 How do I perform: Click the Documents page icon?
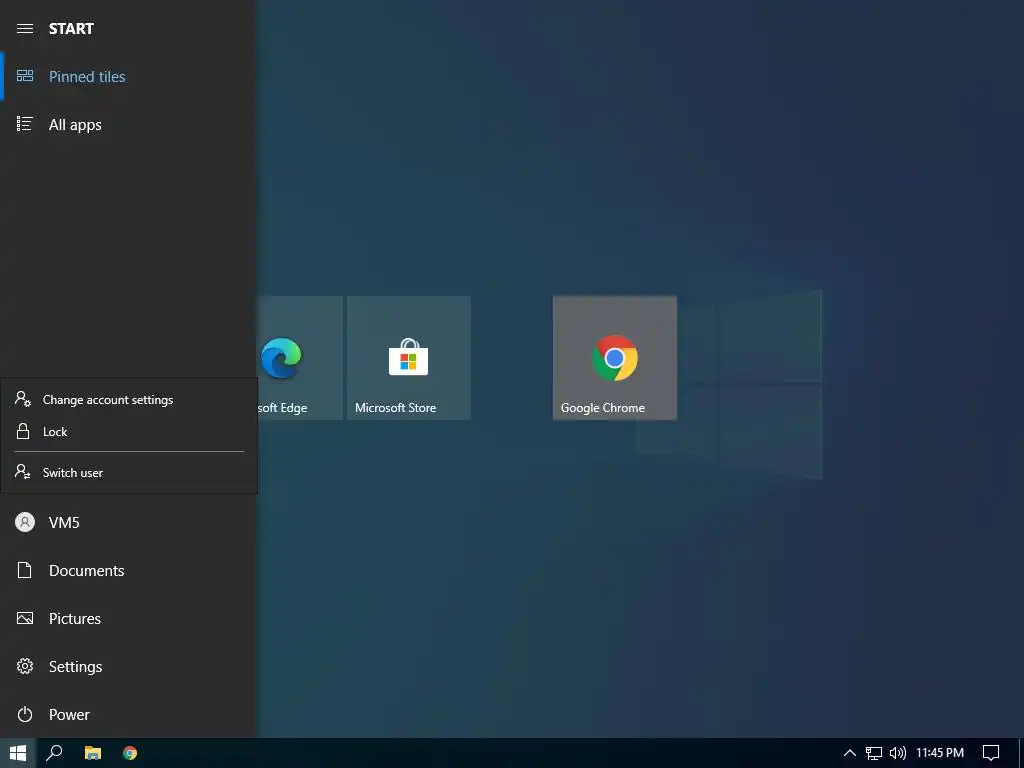25,570
